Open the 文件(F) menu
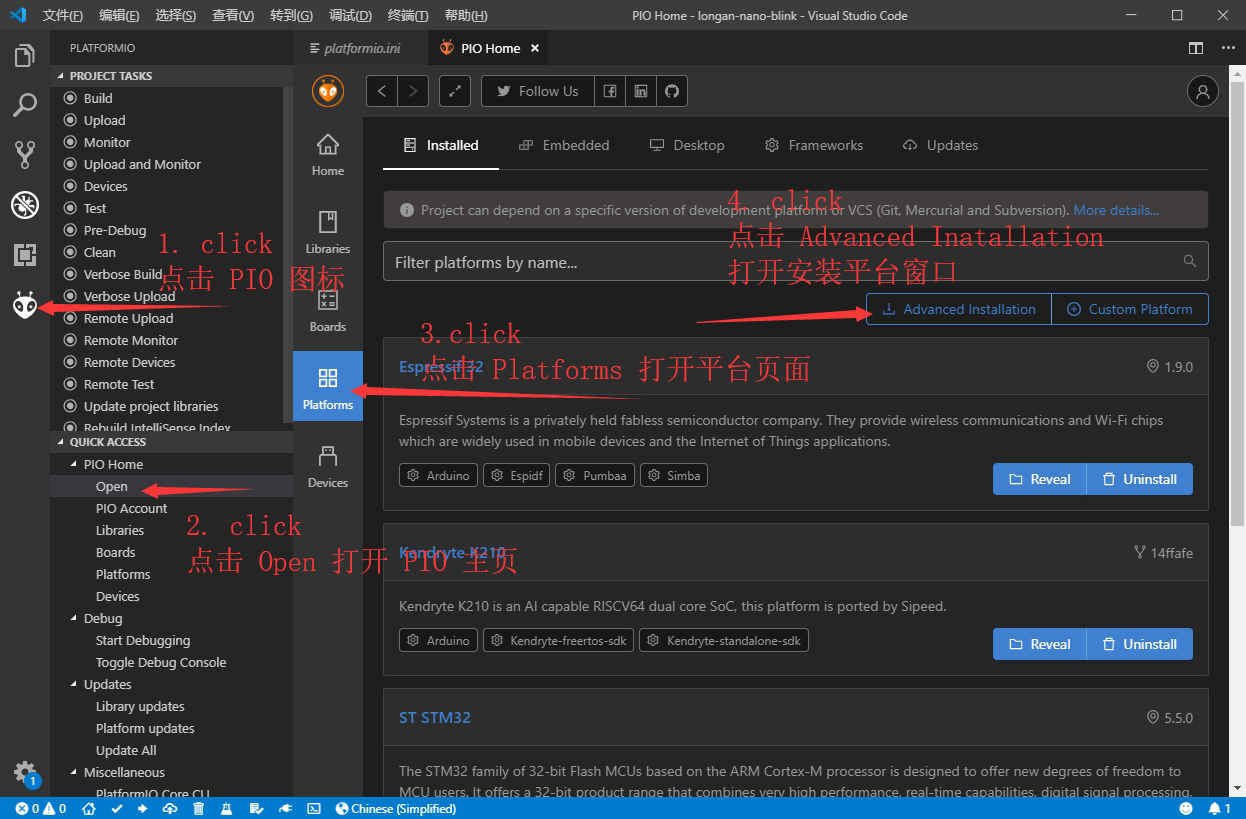Screen dimensions: 1246x819 tap(63, 16)
